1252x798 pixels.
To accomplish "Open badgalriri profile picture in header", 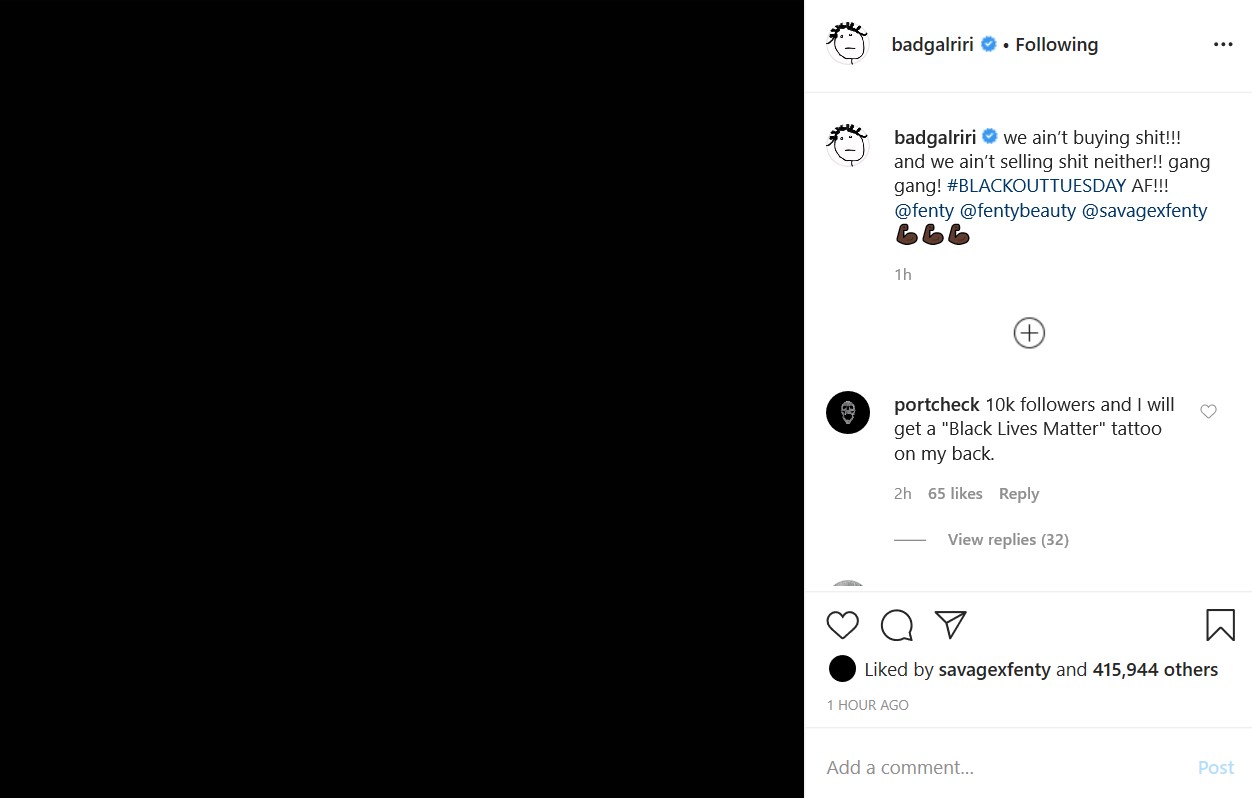I will tap(847, 44).
